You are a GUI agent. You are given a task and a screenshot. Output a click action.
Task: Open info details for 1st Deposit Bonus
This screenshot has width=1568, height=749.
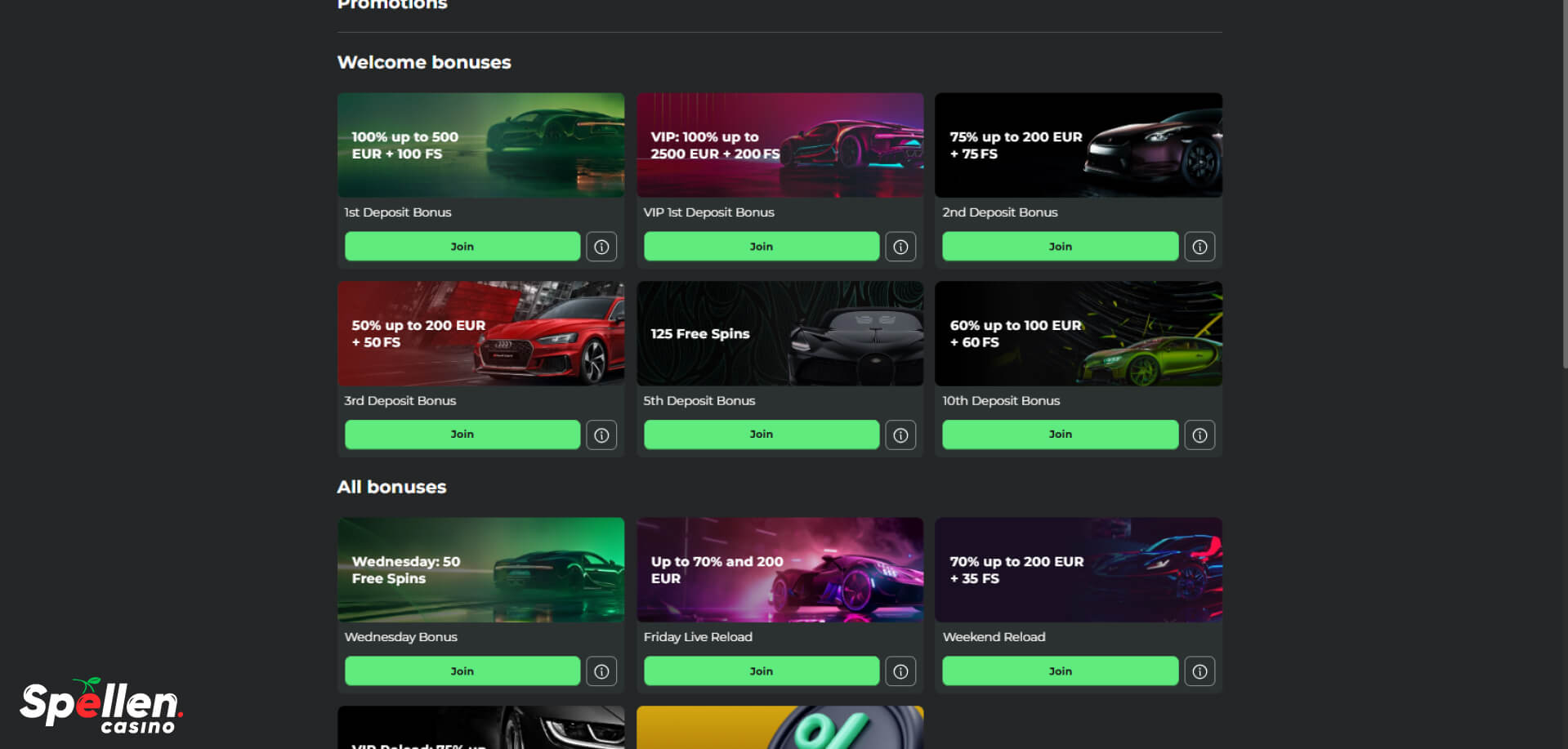click(x=601, y=246)
